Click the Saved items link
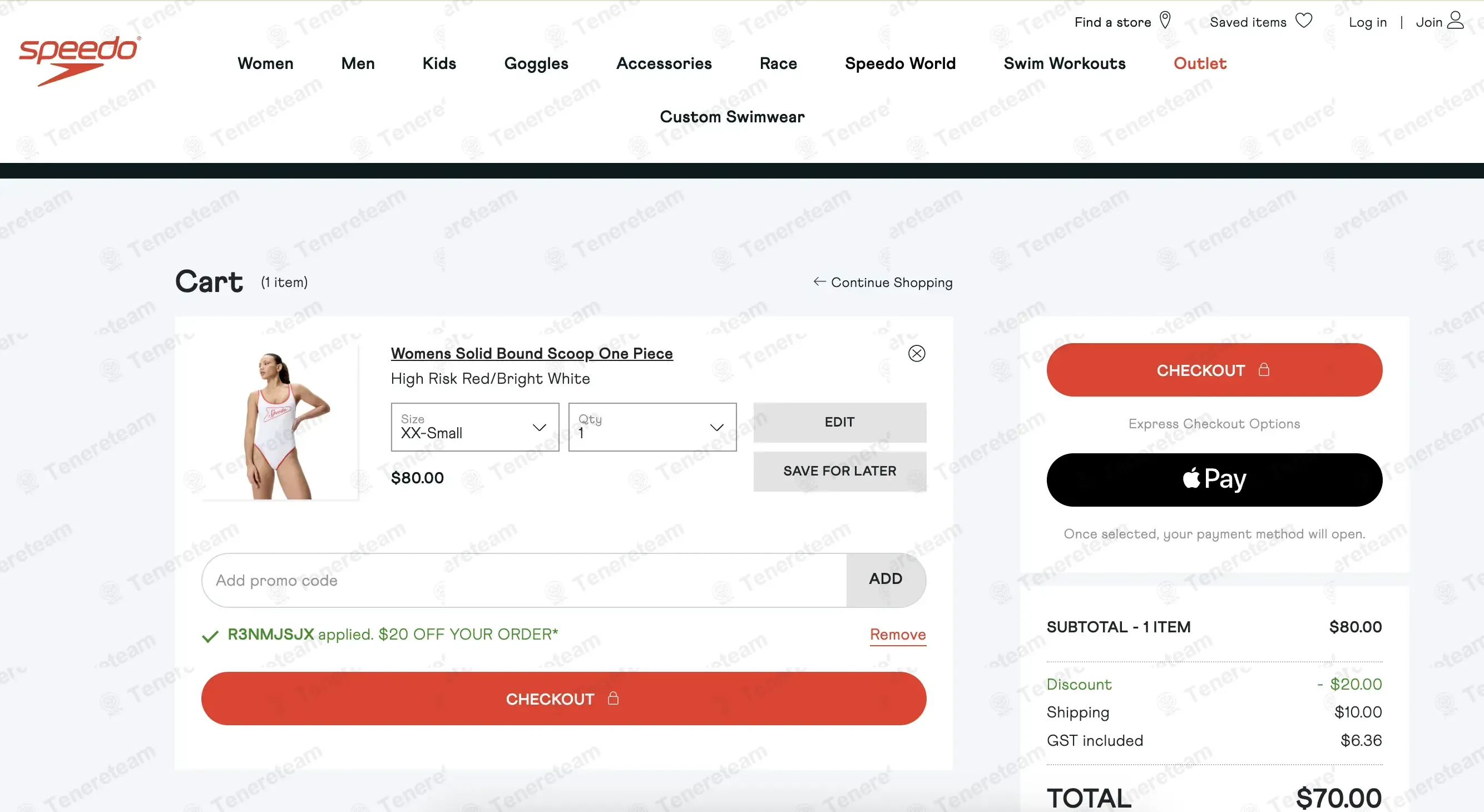The image size is (1484, 812). [x=1248, y=22]
